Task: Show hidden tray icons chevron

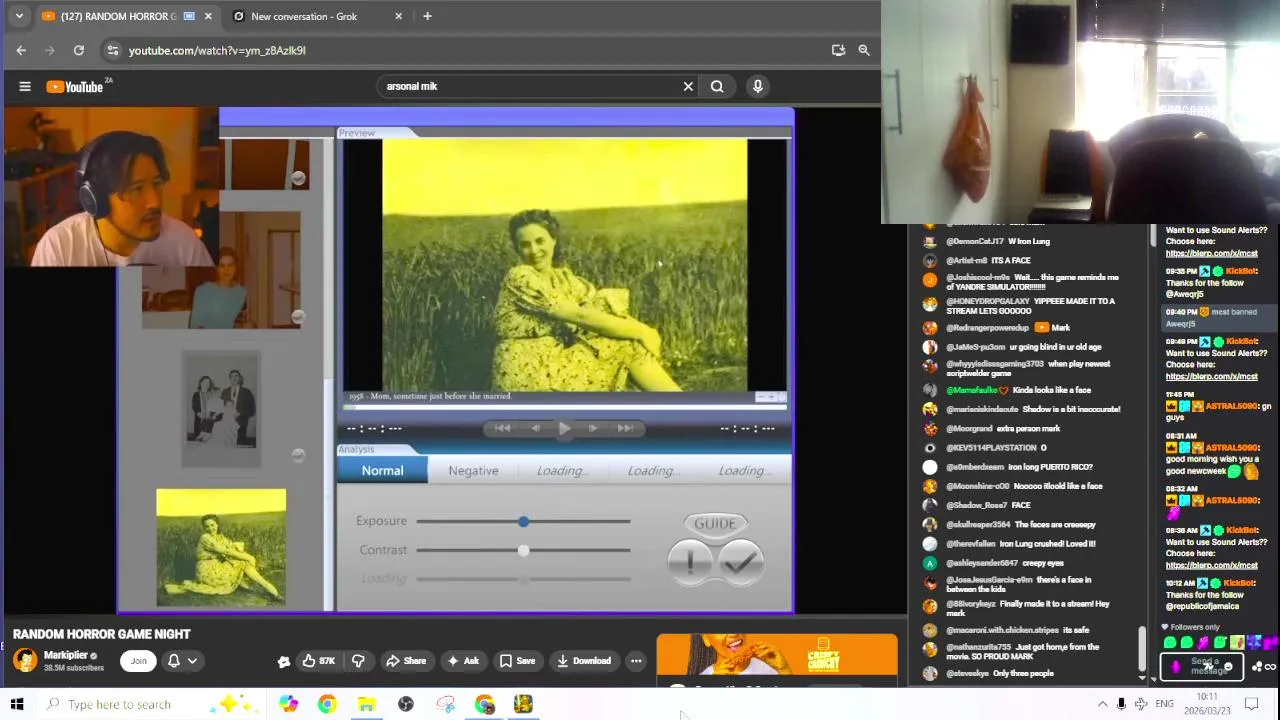Action: click(1102, 704)
